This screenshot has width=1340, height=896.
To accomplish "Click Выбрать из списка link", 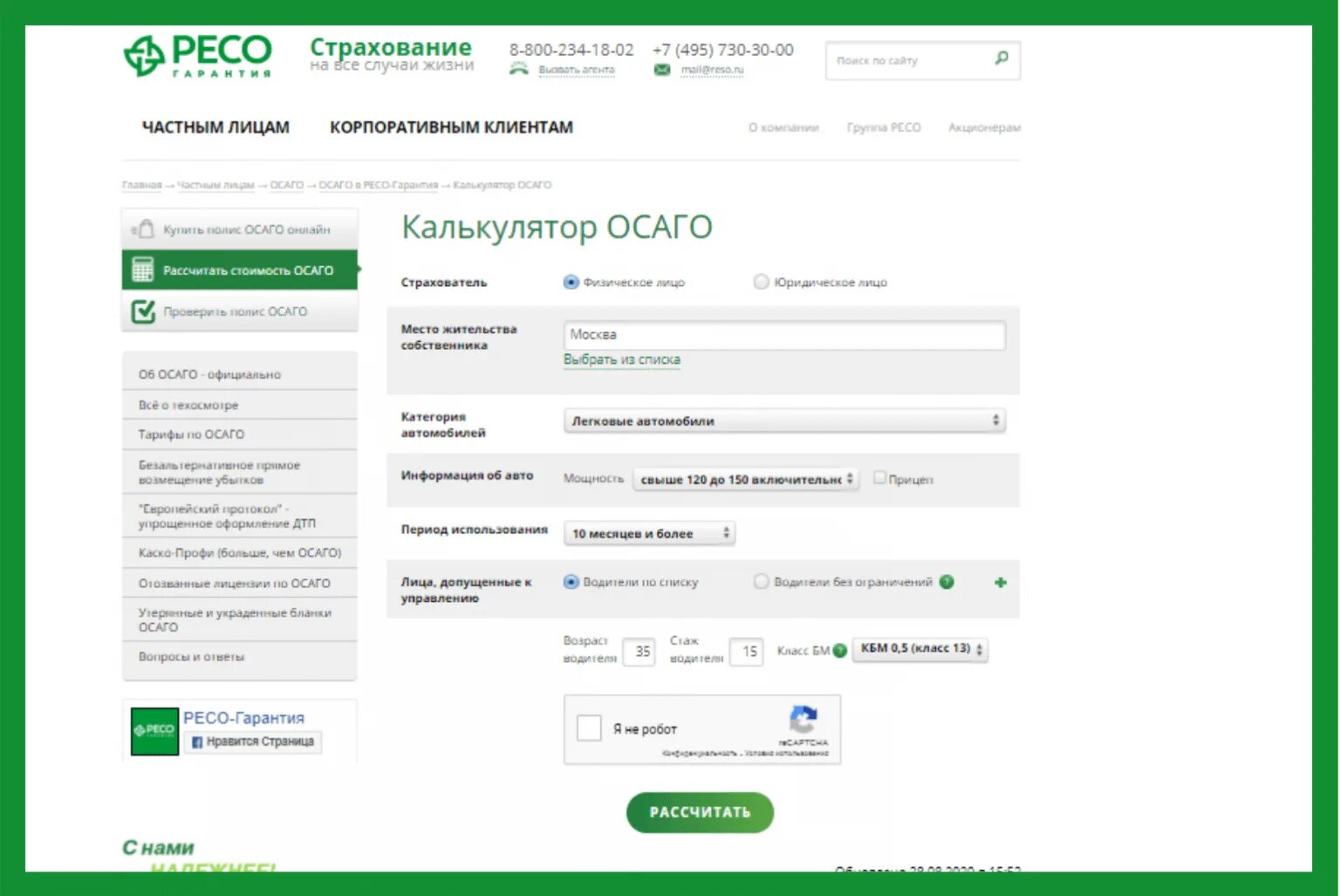I will pyautogui.click(x=622, y=359).
